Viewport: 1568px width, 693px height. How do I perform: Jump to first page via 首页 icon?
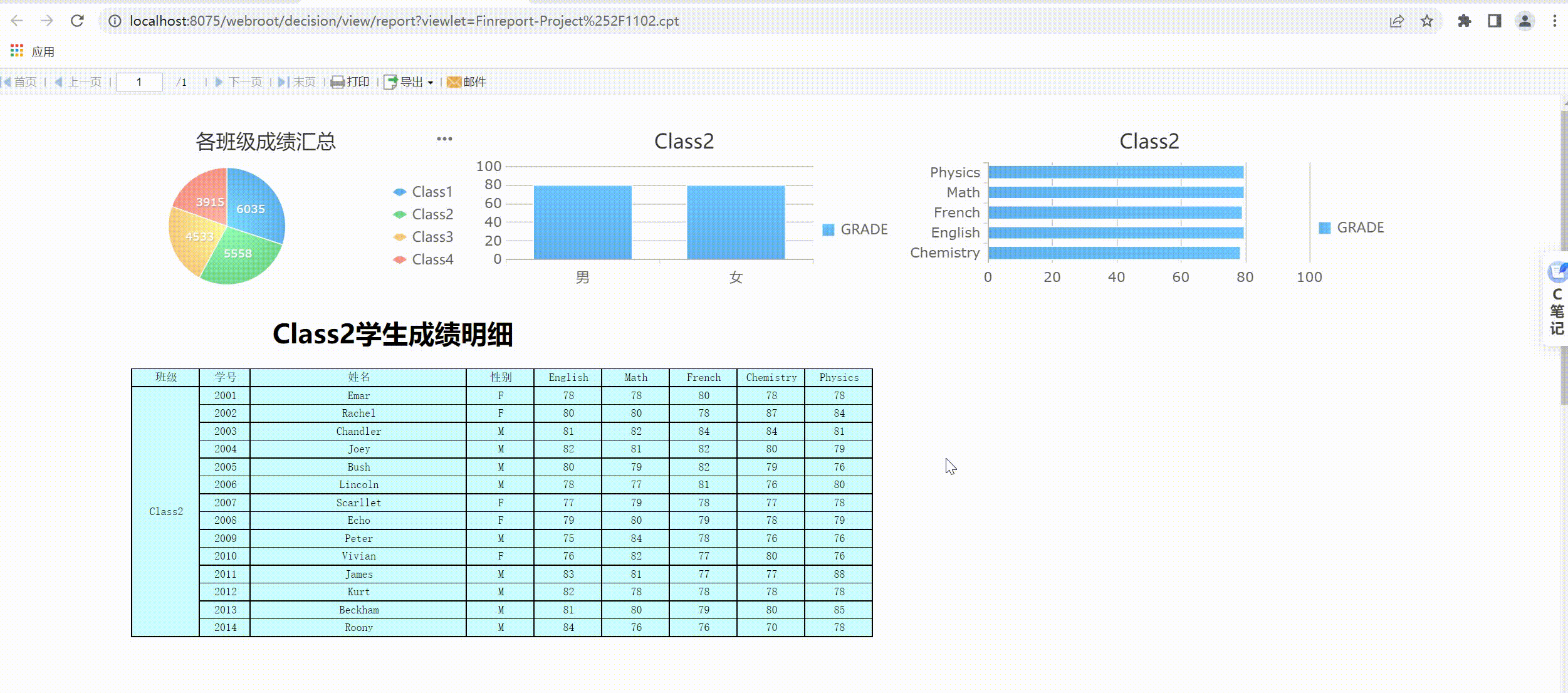point(8,81)
